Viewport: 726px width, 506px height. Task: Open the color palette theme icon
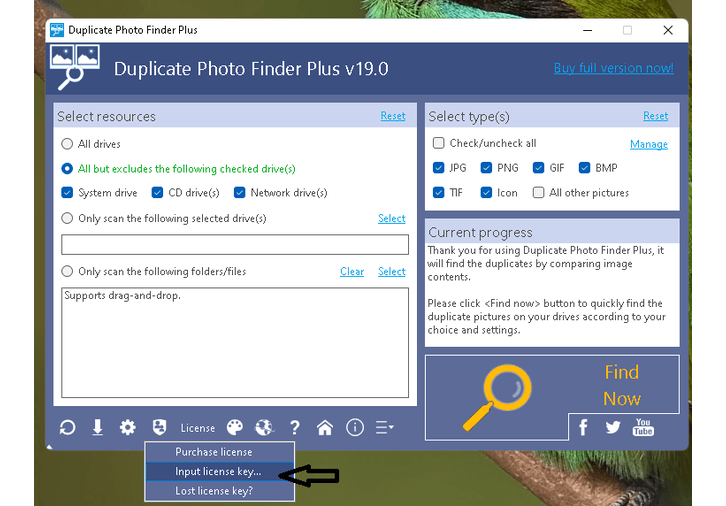pos(235,427)
